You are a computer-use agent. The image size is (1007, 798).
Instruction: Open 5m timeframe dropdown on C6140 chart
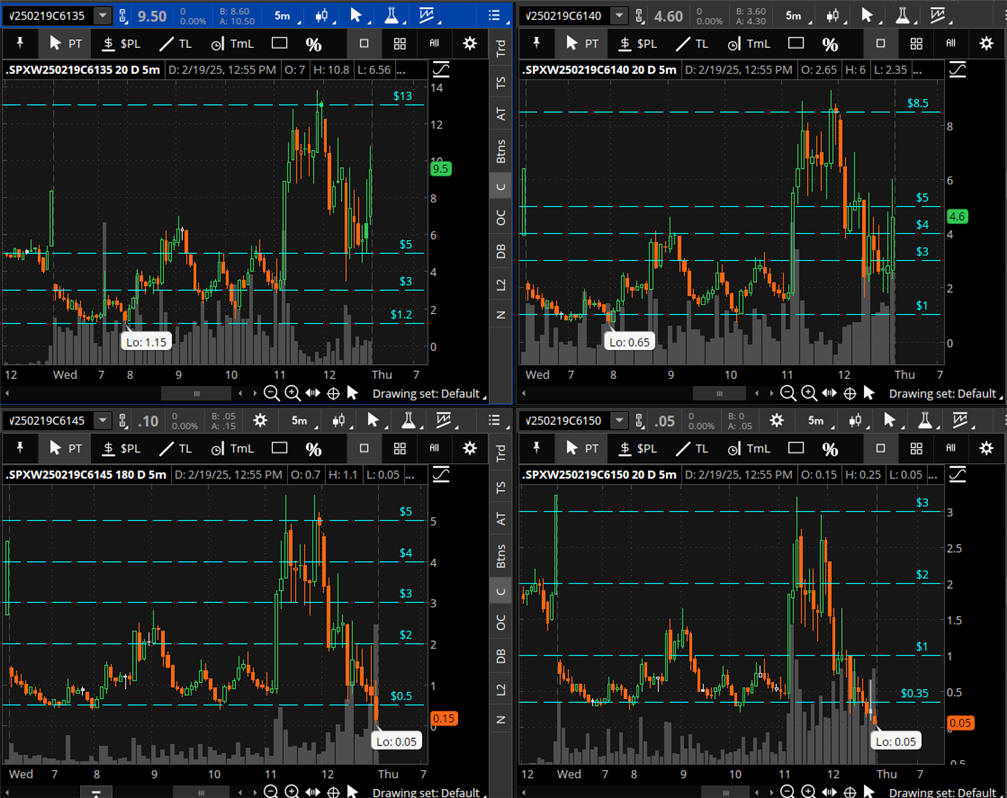tap(793, 16)
